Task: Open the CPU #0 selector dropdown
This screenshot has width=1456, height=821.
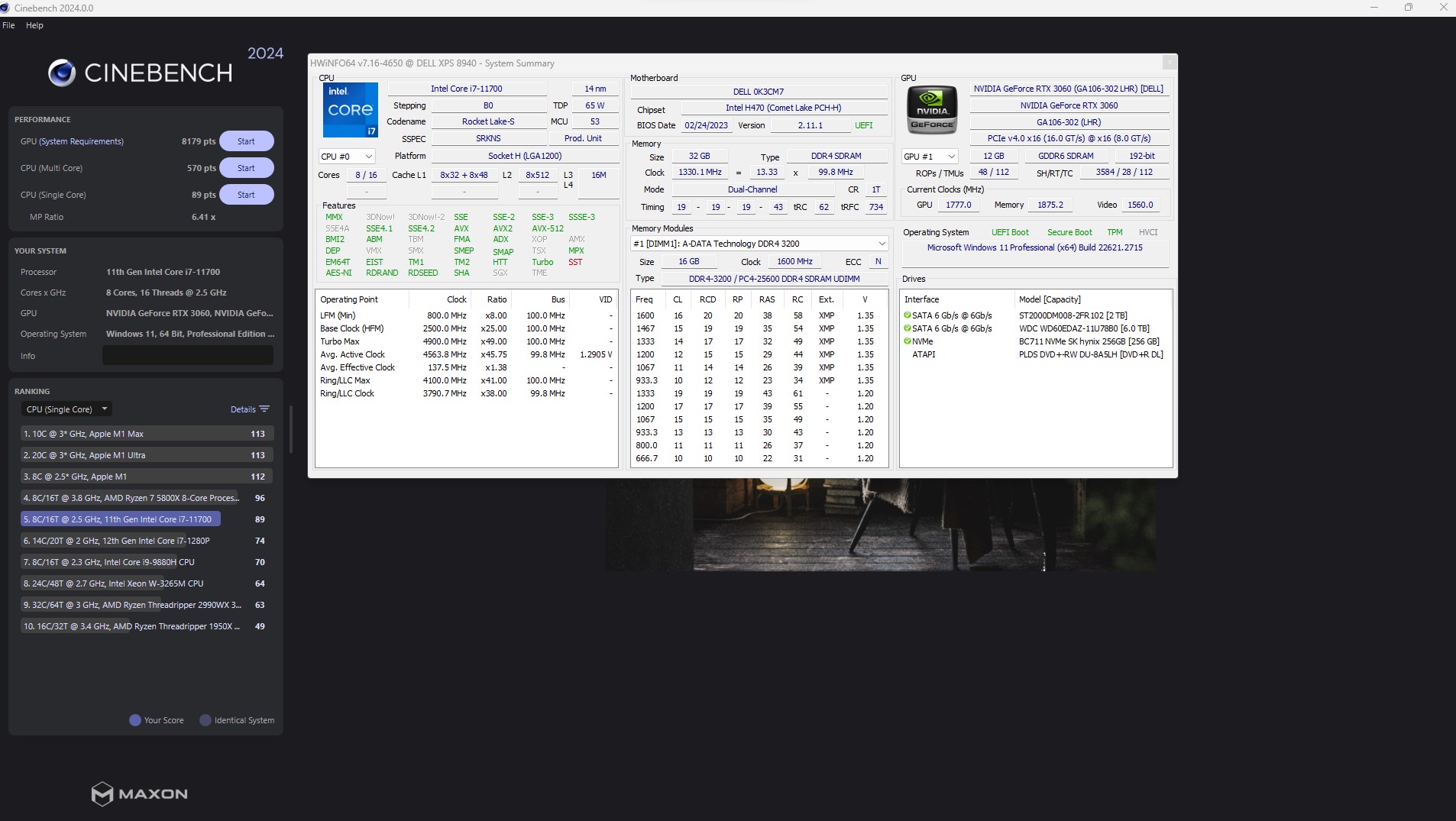Action: click(x=347, y=157)
